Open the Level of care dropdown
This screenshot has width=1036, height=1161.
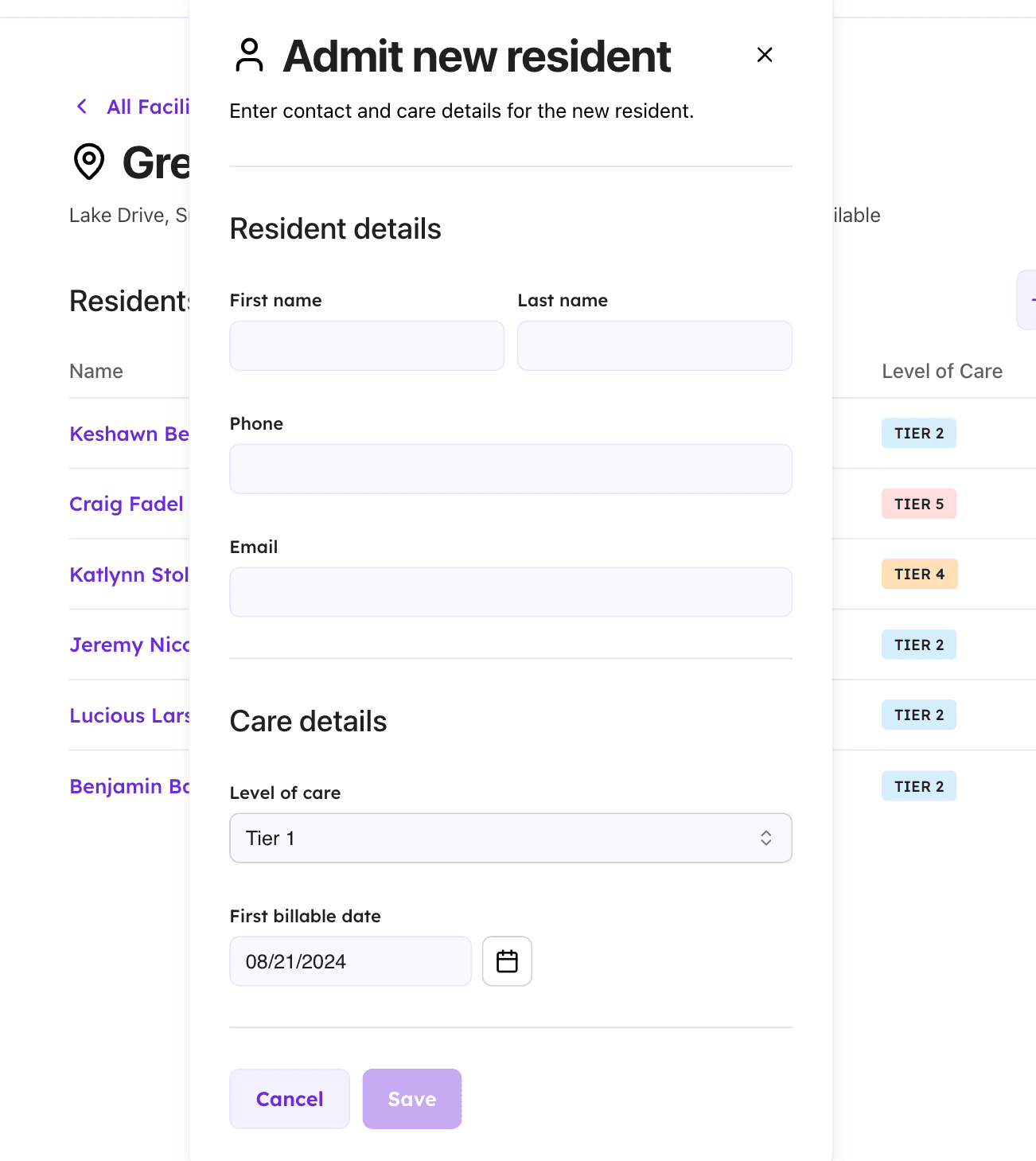coord(510,838)
